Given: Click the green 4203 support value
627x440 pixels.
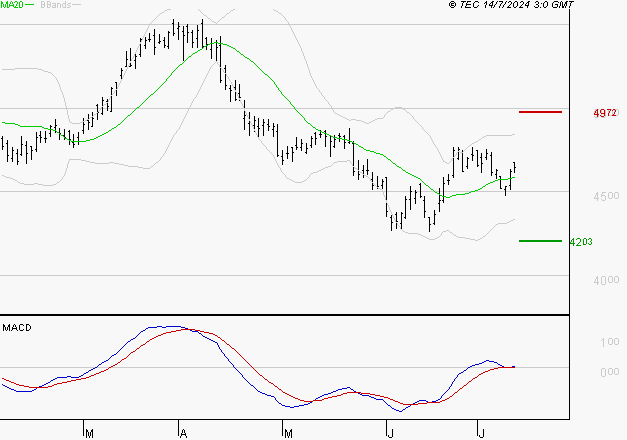Looking at the screenshot, I should pyautogui.click(x=581, y=242).
